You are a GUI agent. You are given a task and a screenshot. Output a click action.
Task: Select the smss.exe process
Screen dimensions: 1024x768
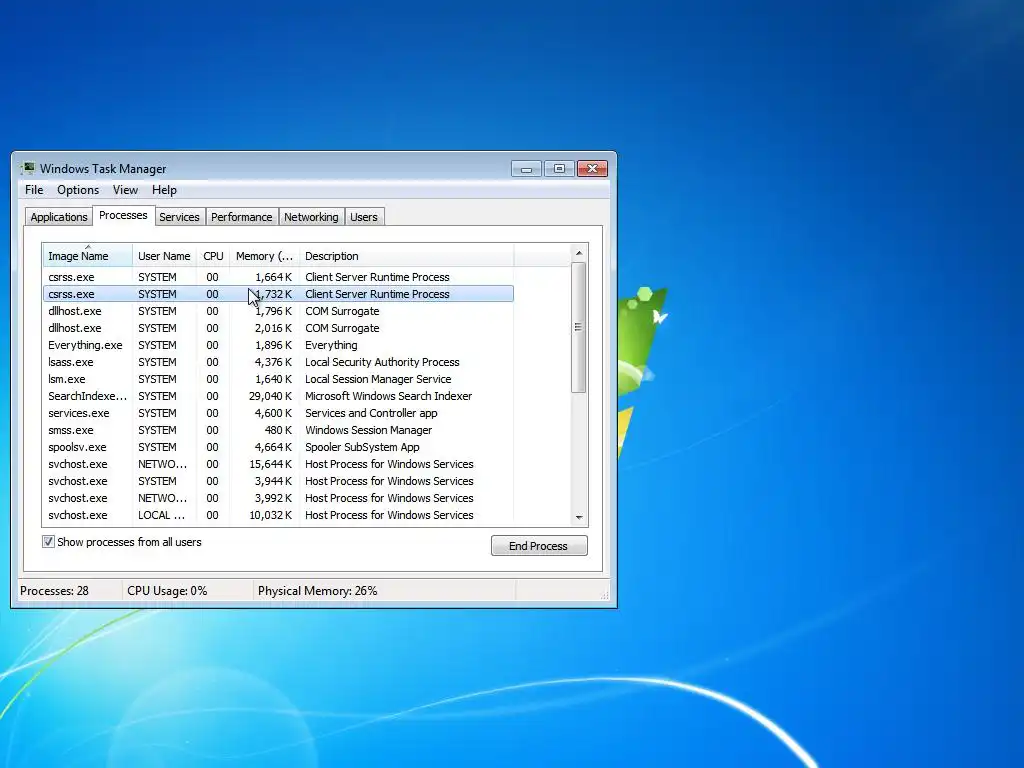pyautogui.click(x=278, y=430)
